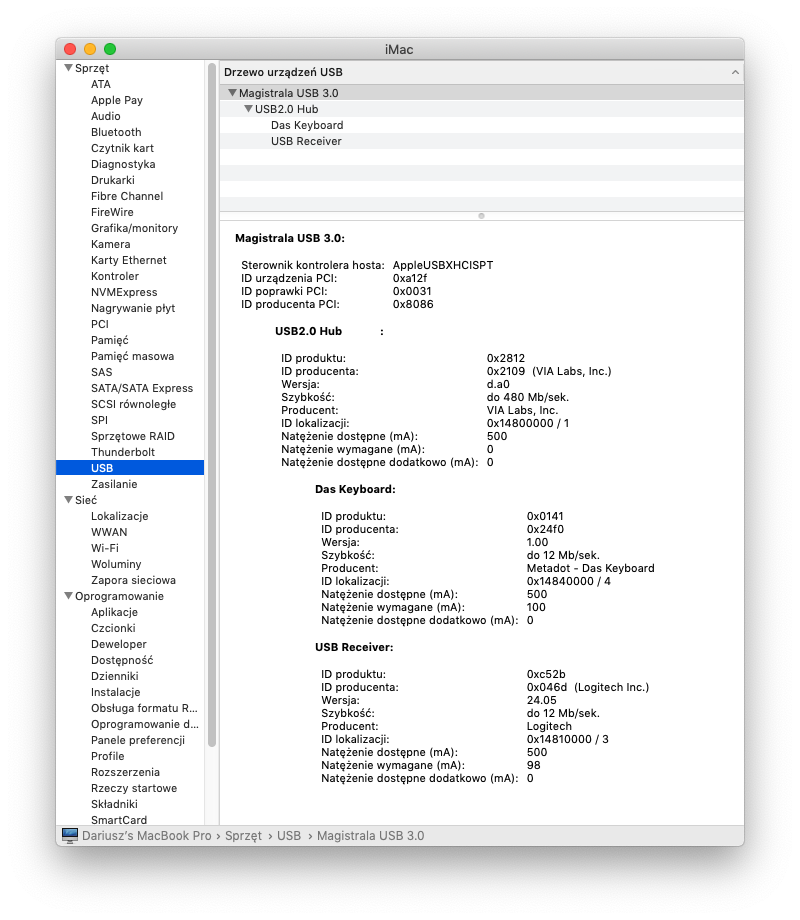Open Zasilanie in the hardware list
Image resolution: width=800 pixels, height=920 pixels.
click(114, 484)
